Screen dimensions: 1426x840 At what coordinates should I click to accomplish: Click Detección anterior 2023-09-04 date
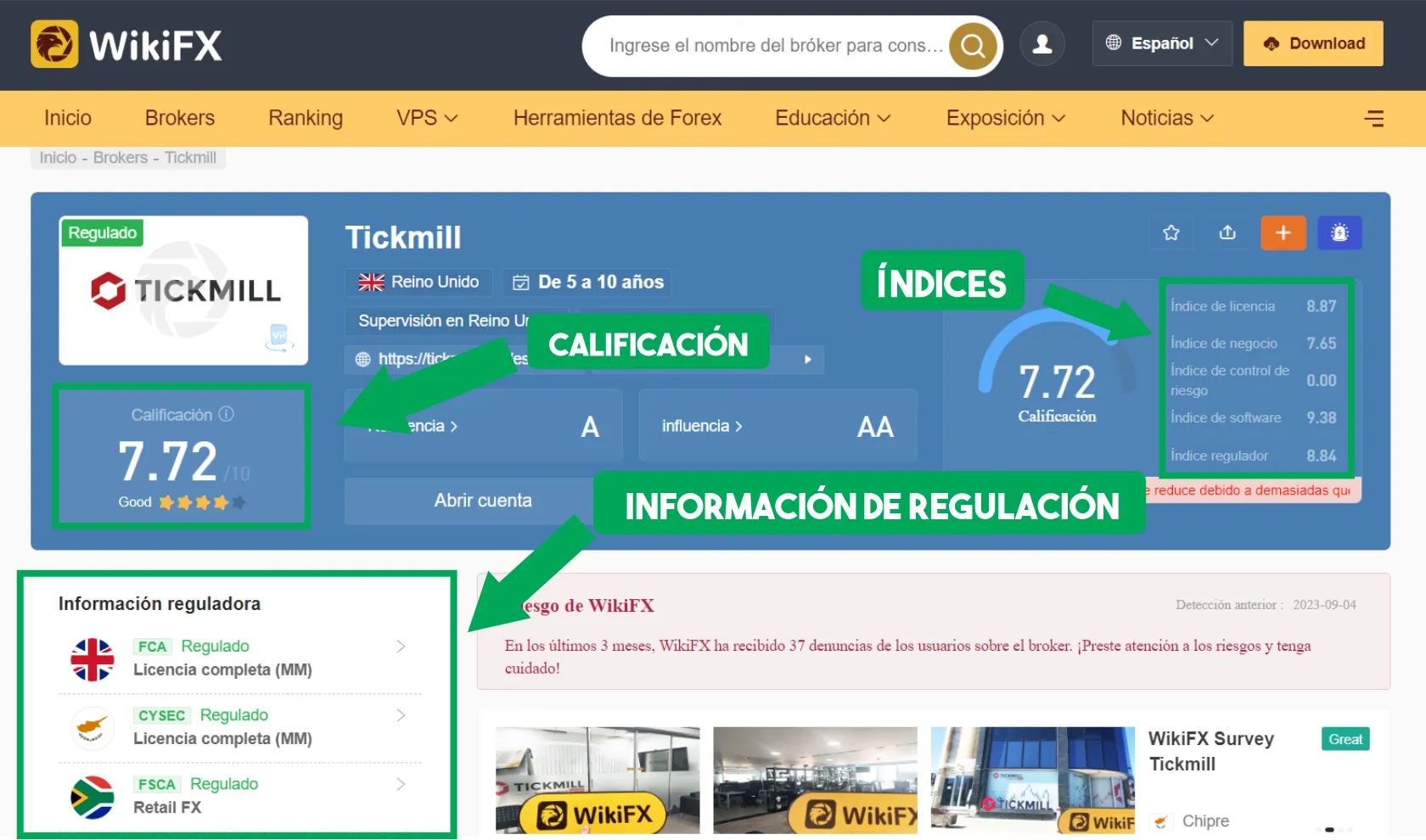click(1266, 605)
